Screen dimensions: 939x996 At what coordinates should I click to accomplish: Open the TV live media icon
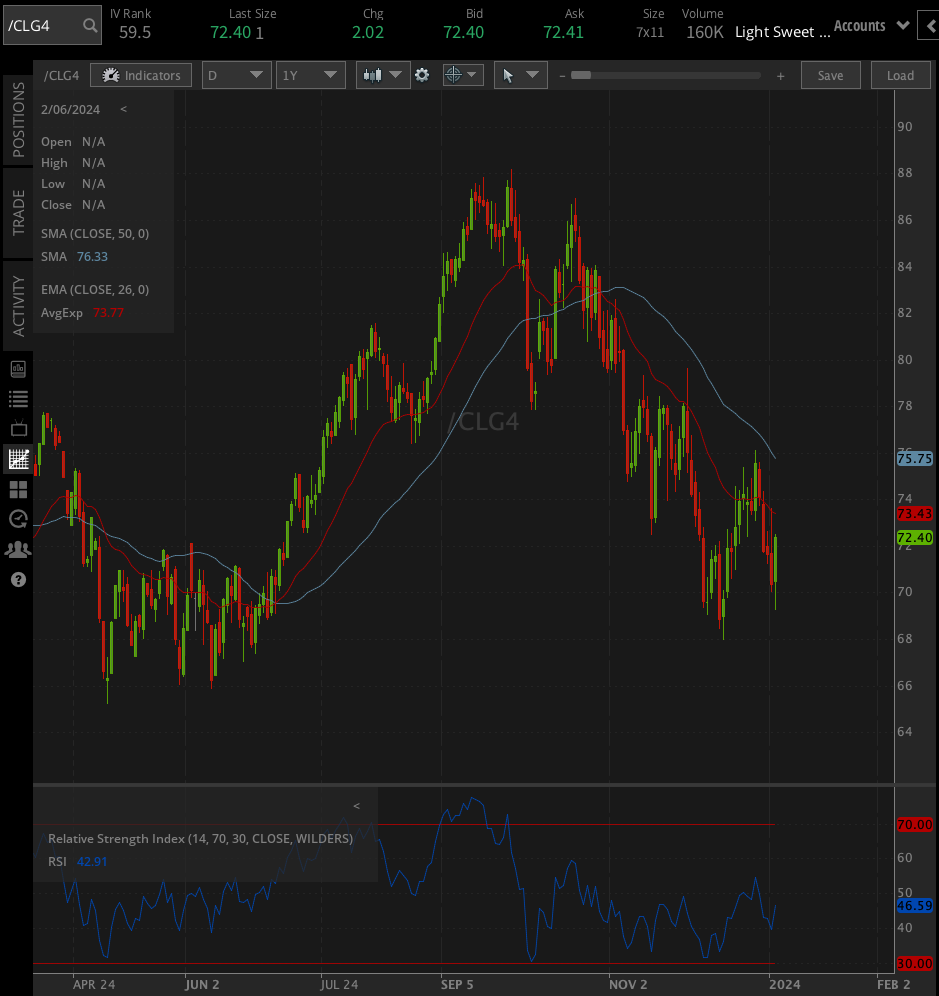click(x=17, y=428)
